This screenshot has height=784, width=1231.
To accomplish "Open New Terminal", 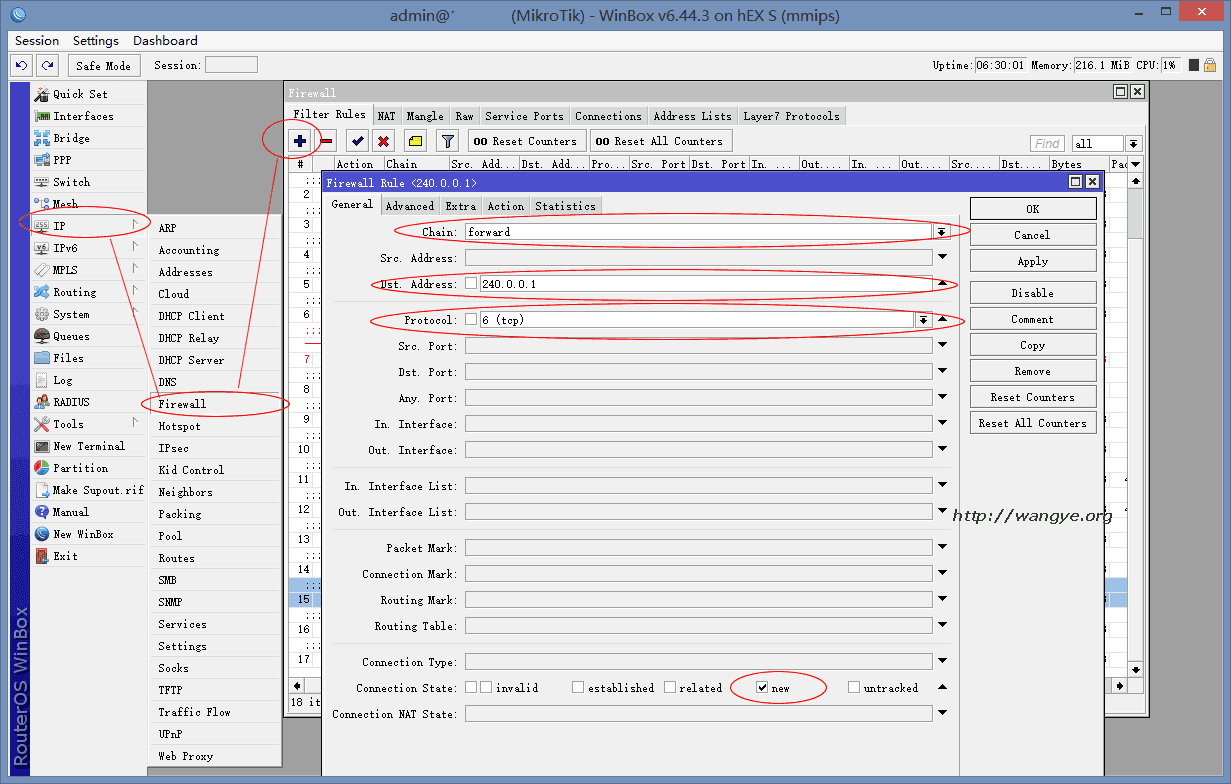I will [88, 446].
